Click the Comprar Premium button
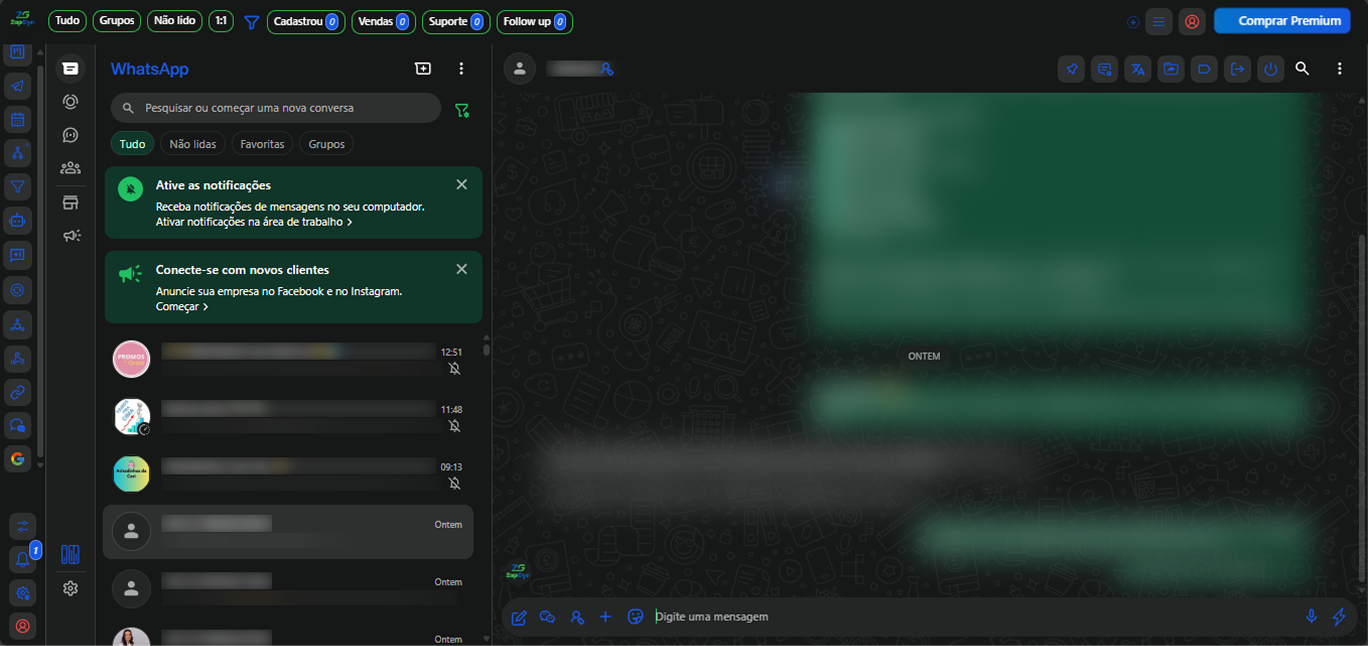Image resolution: width=1368 pixels, height=646 pixels. [1282, 21]
